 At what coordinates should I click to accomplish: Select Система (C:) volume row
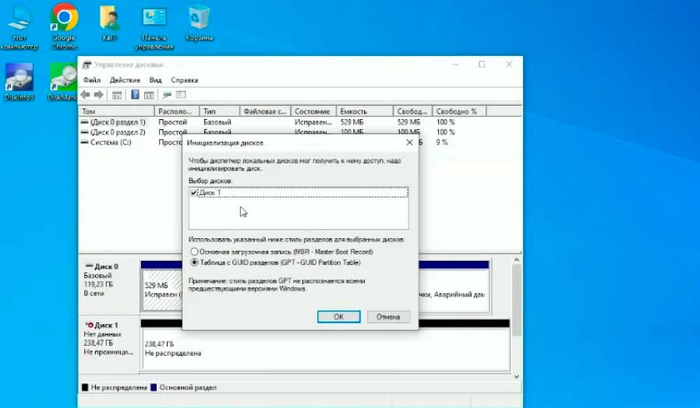[112, 142]
